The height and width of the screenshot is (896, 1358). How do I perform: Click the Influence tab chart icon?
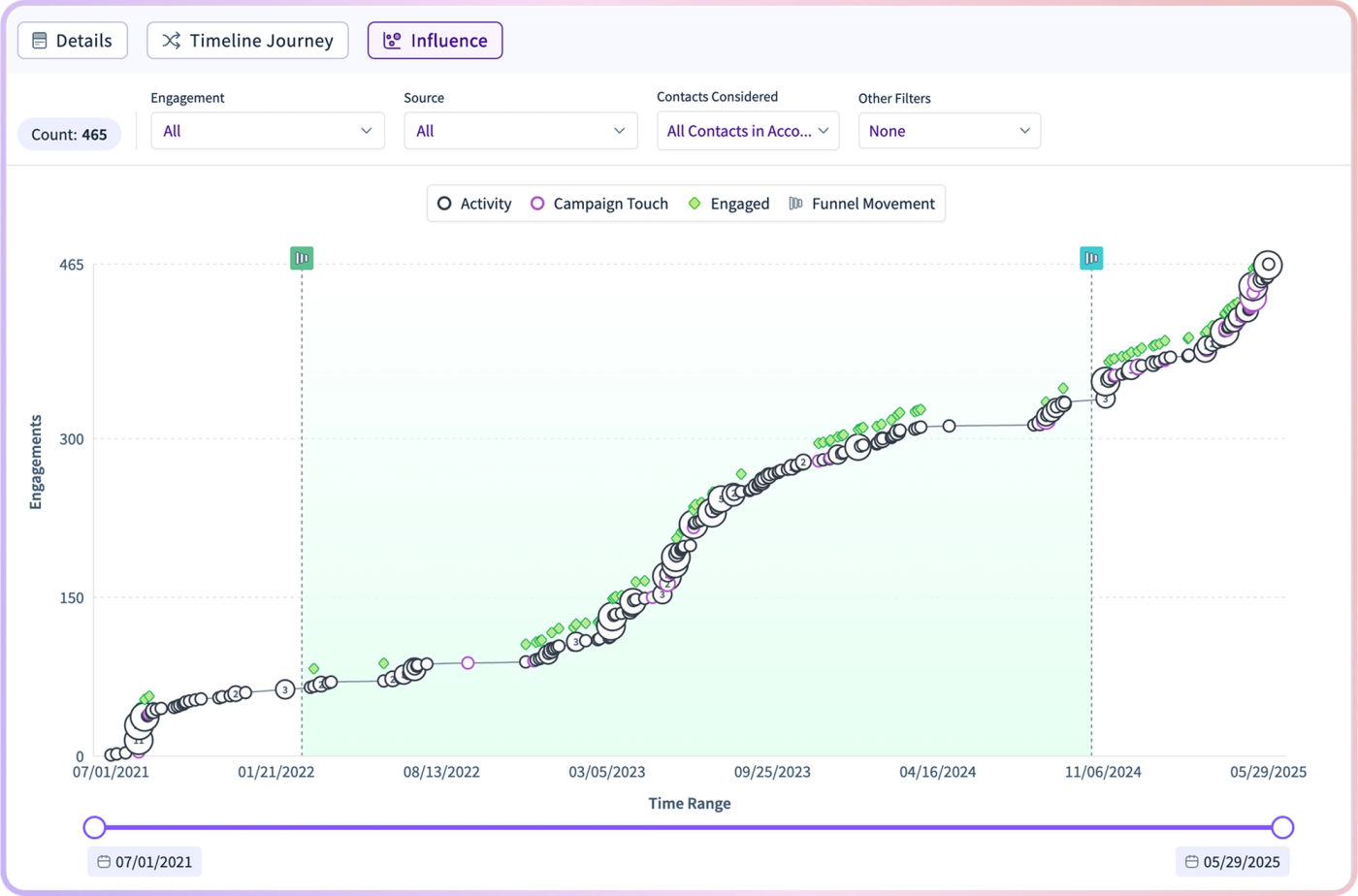click(392, 41)
